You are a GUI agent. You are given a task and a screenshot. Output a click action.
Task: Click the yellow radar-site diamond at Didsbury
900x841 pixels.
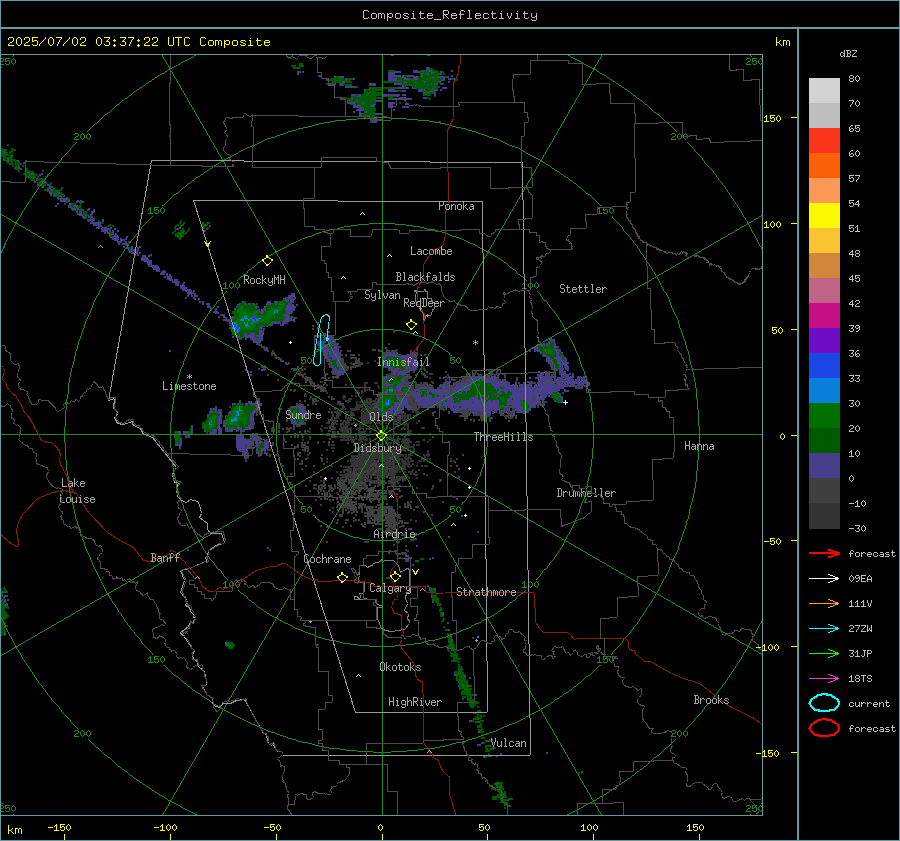click(381, 436)
